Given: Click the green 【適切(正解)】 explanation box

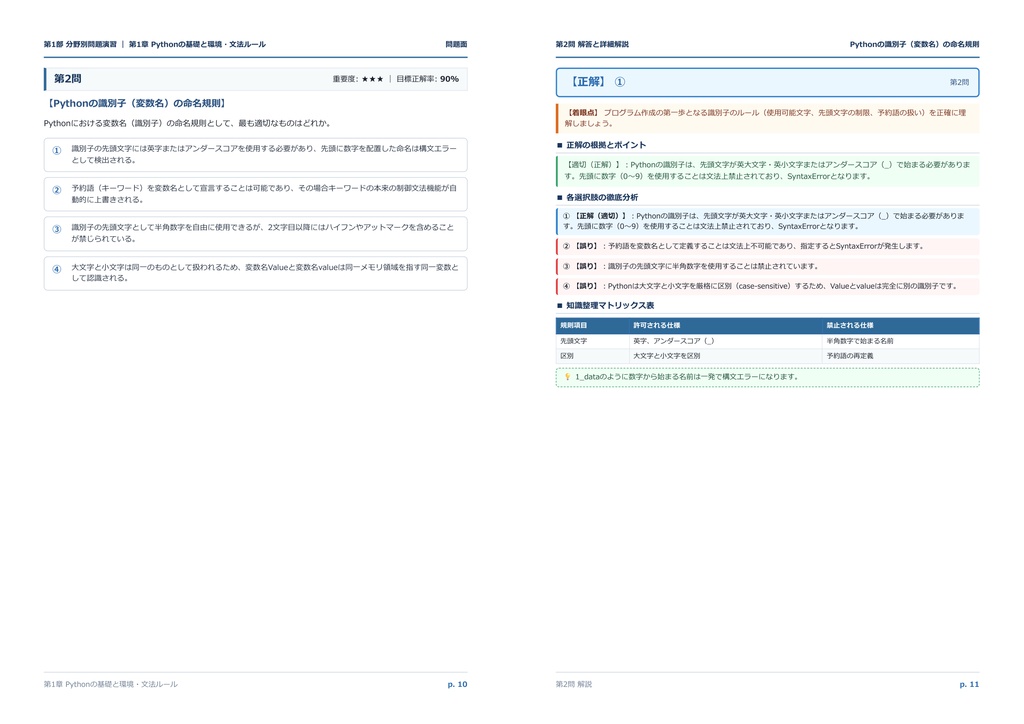Looking at the screenshot, I should point(767,170).
